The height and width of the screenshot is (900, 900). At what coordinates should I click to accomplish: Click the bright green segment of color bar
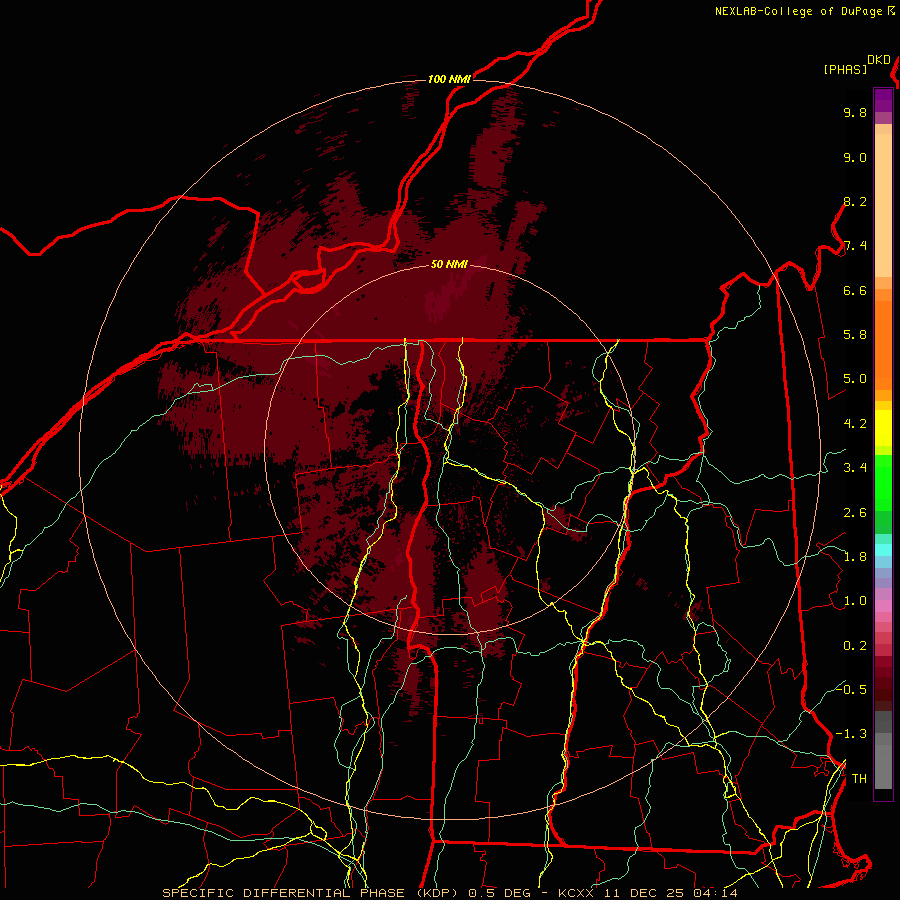(x=883, y=483)
